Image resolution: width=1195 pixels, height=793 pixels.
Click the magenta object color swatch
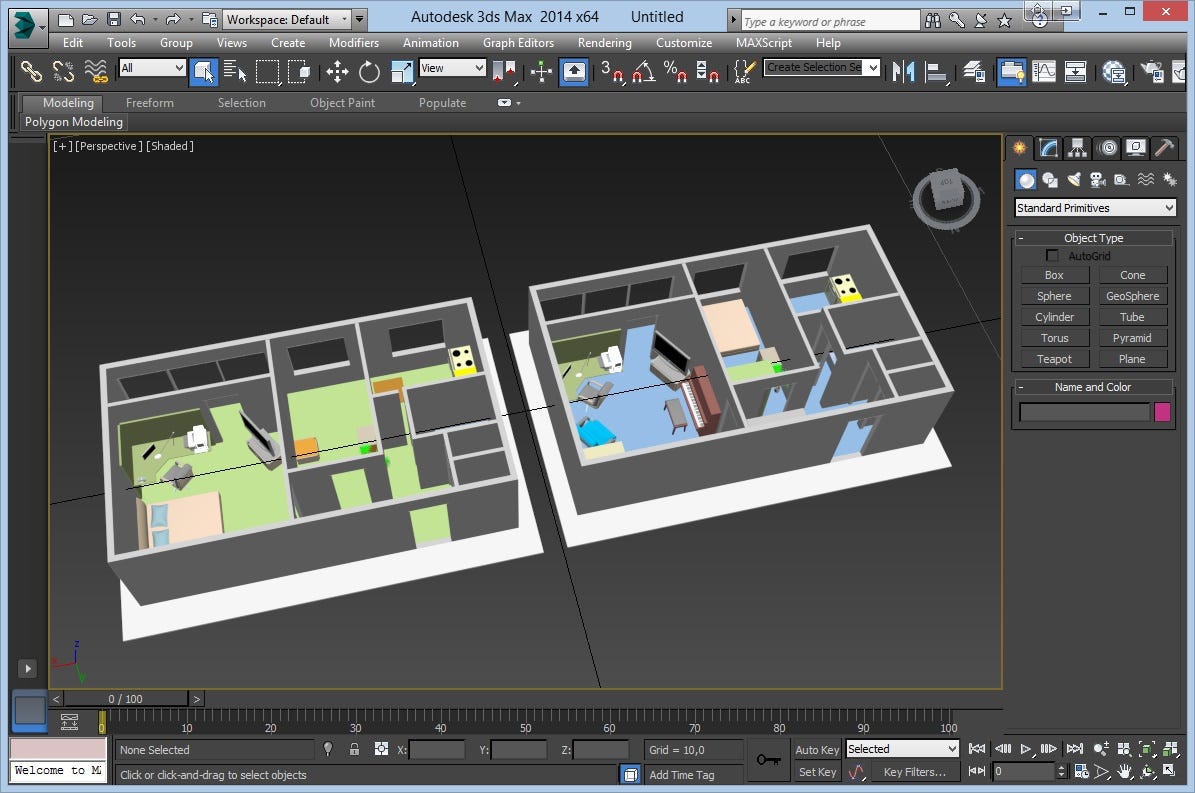tap(1162, 412)
